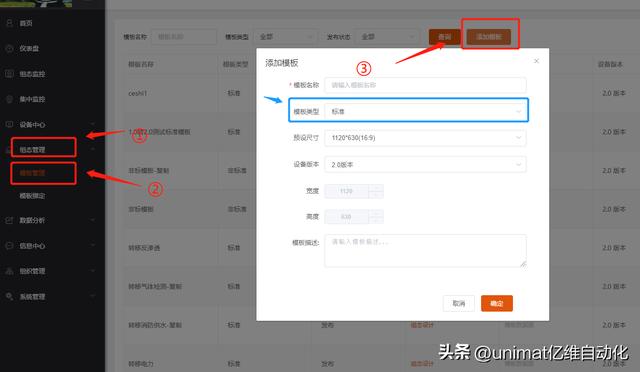Click the 设备版本 column header

(611, 65)
